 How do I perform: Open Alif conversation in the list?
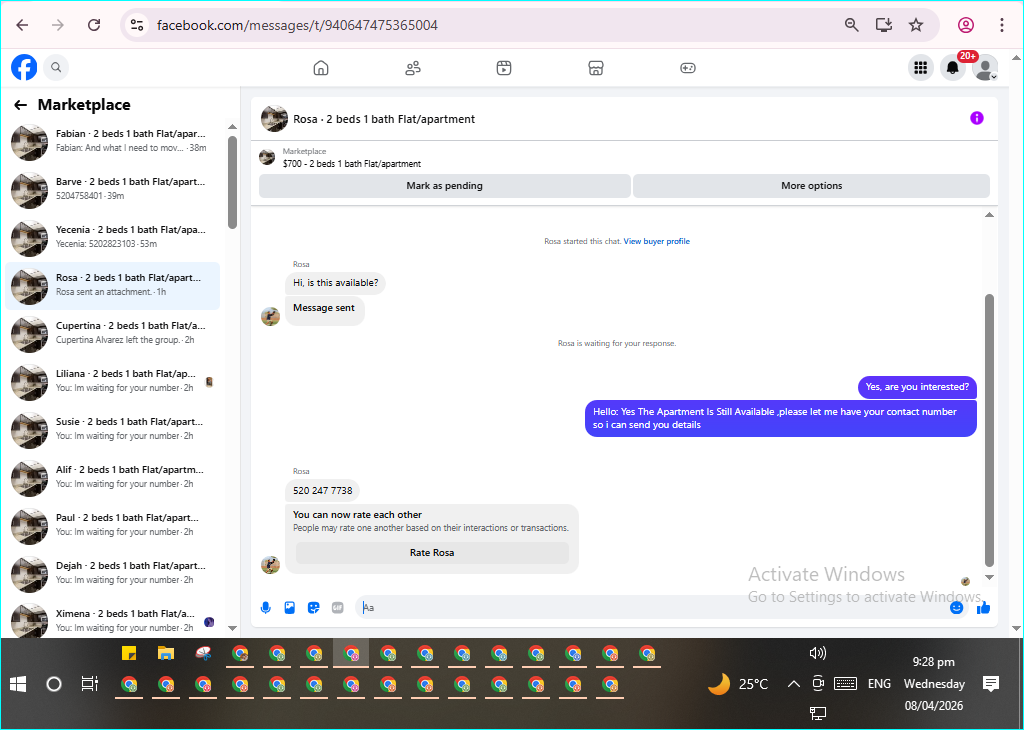point(112,478)
